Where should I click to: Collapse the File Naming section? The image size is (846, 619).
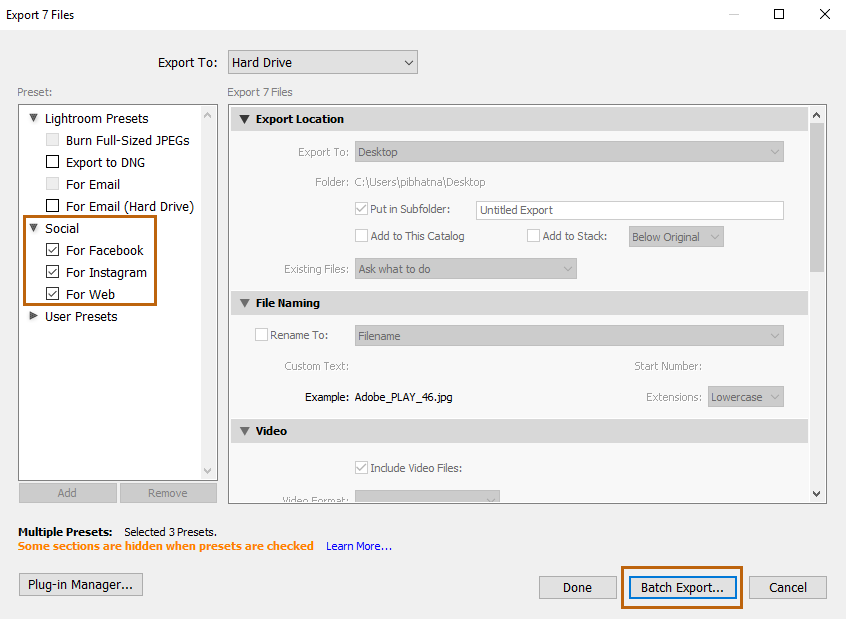click(245, 303)
